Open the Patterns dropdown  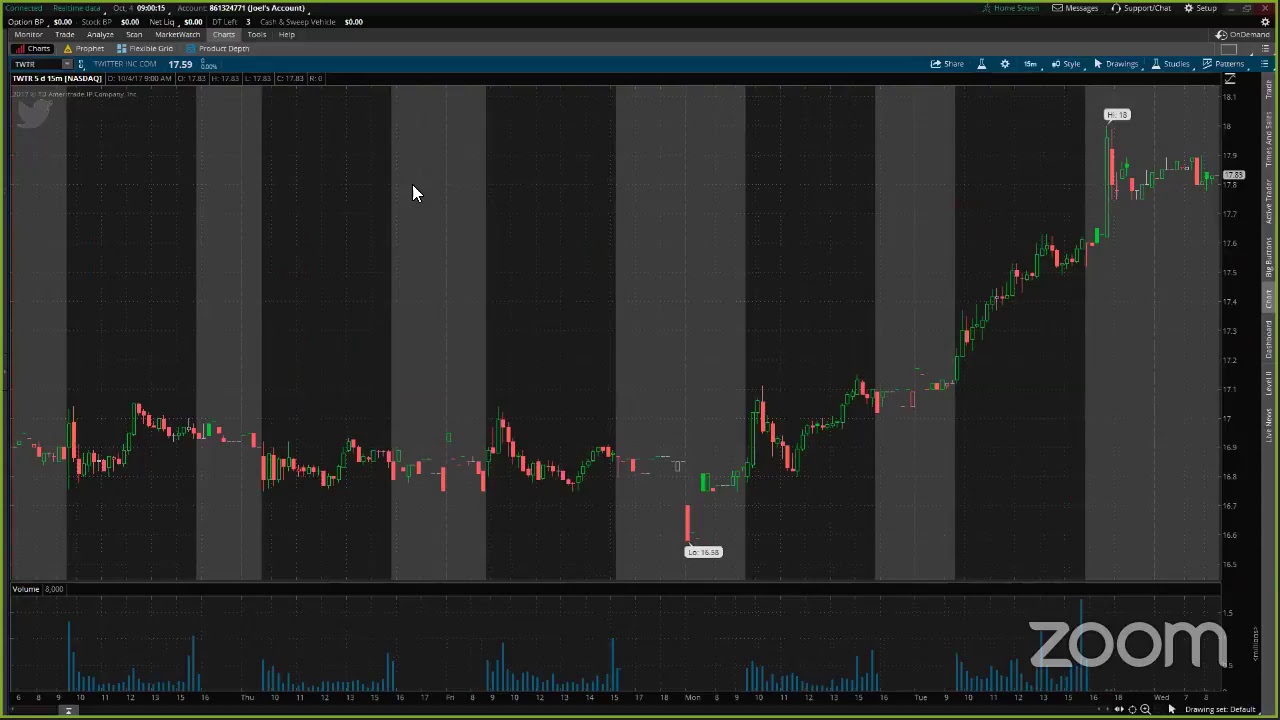1223,64
